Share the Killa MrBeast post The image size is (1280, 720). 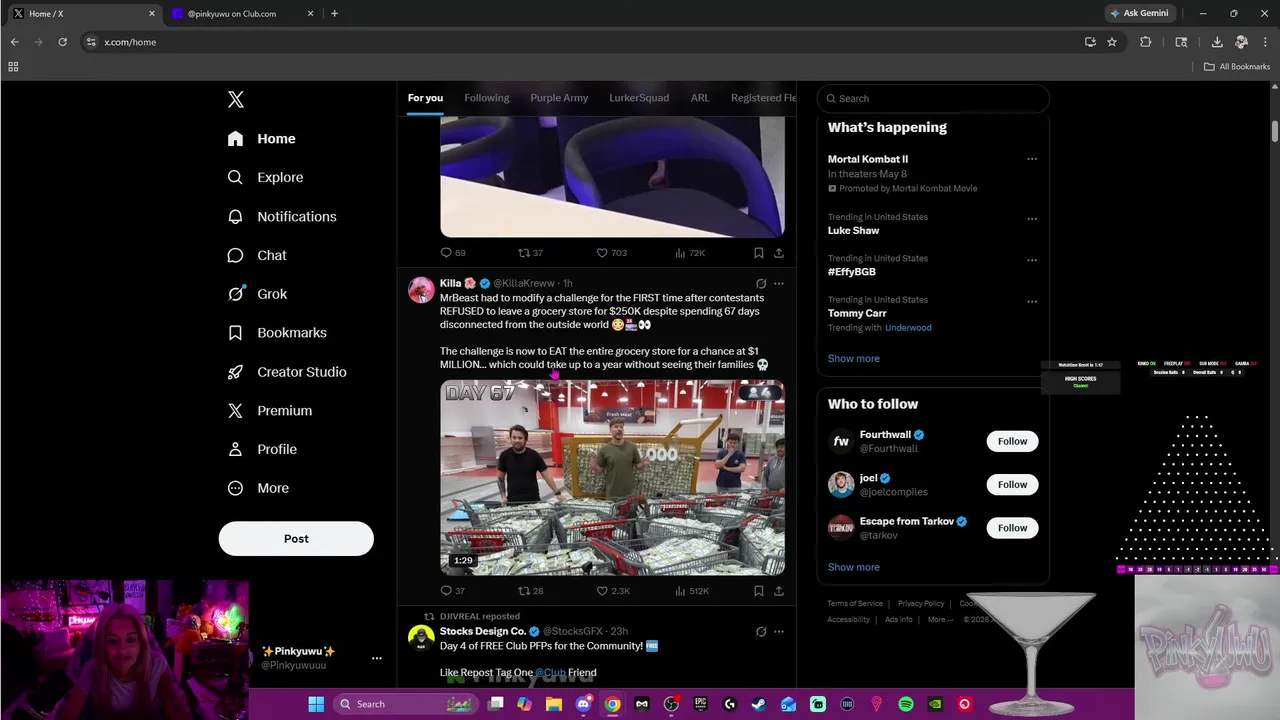pos(779,591)
